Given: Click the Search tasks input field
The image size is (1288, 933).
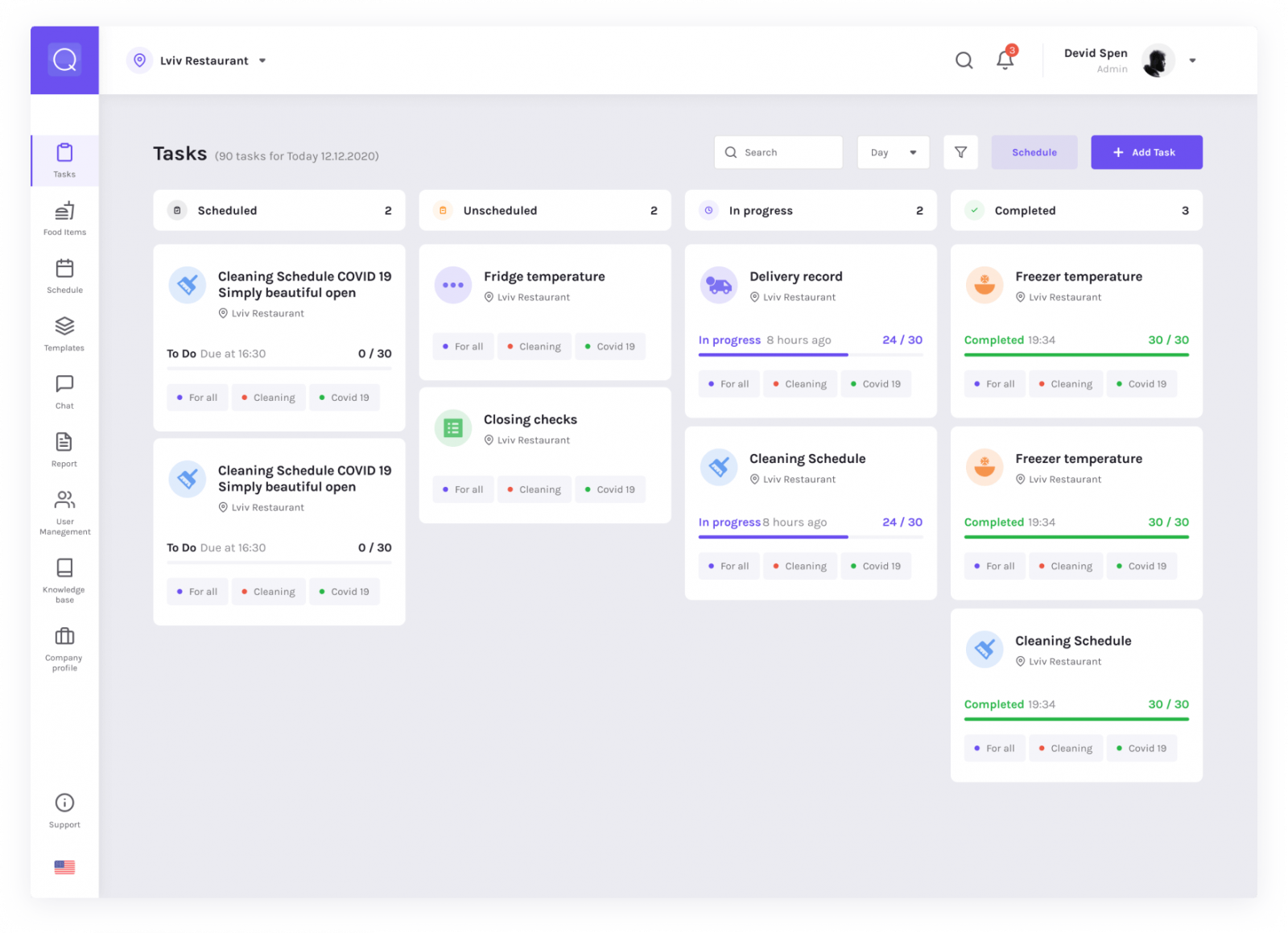Looking at the screenshot, I should (778, 152).
